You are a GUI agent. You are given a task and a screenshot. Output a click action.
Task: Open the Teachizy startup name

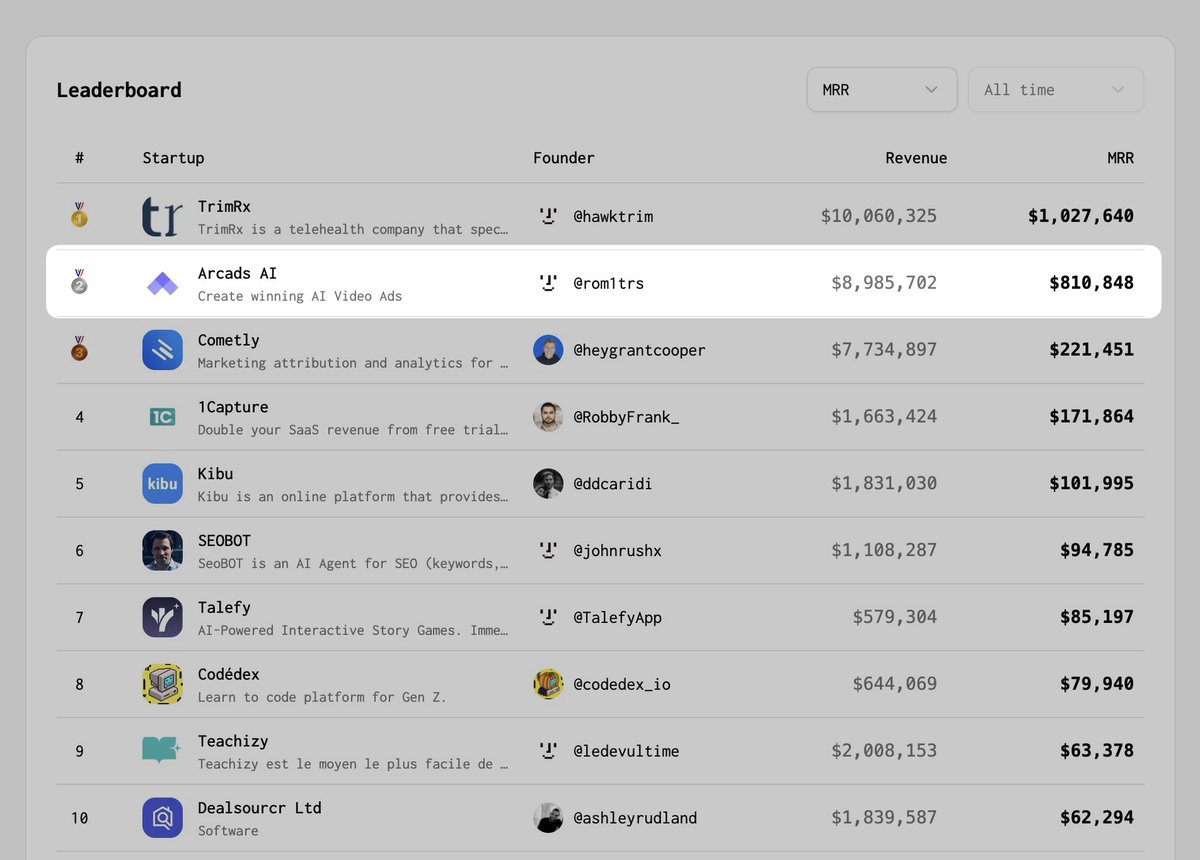[233, 741]
